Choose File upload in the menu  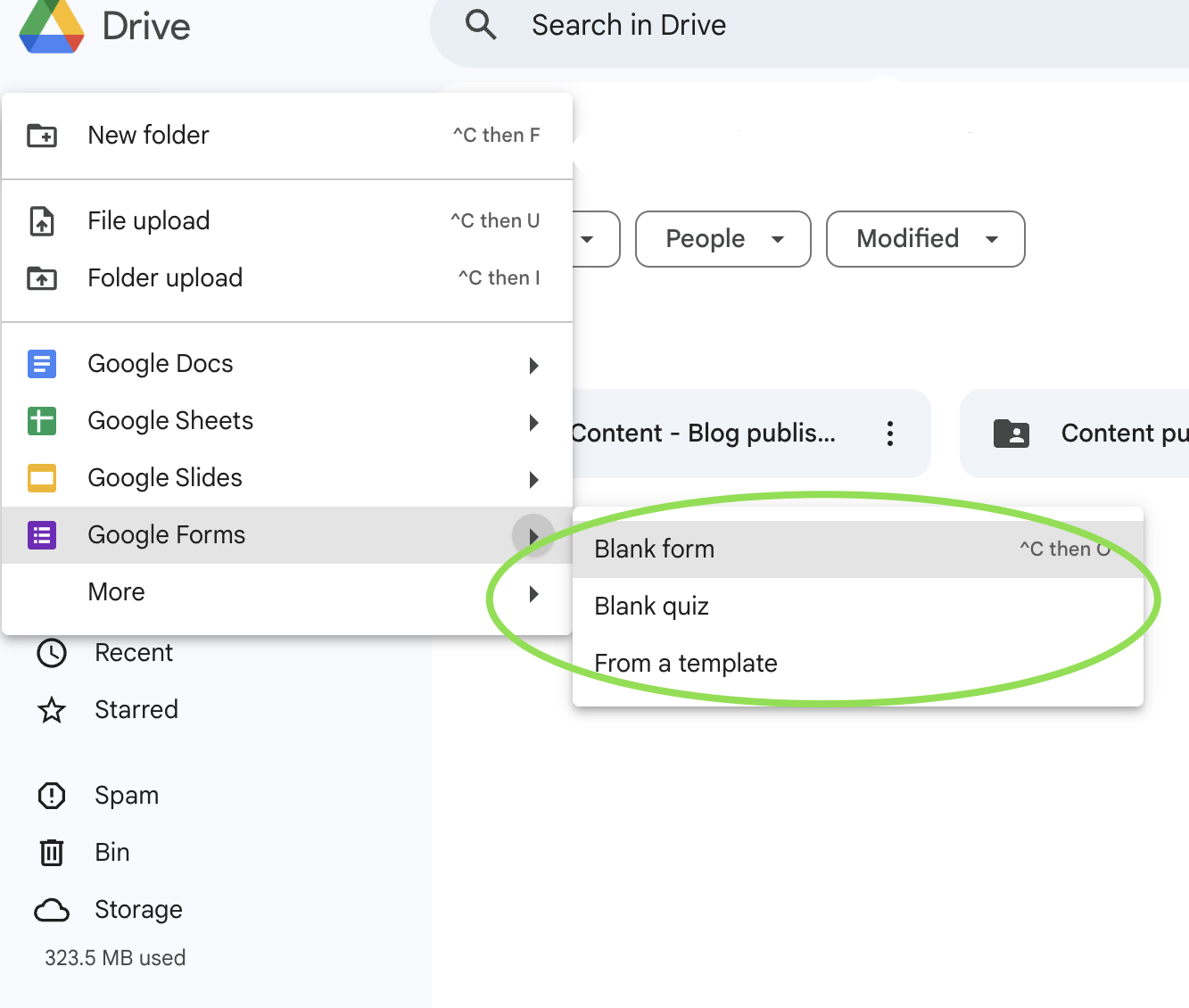pyautogui.click(x=287, y=221)
